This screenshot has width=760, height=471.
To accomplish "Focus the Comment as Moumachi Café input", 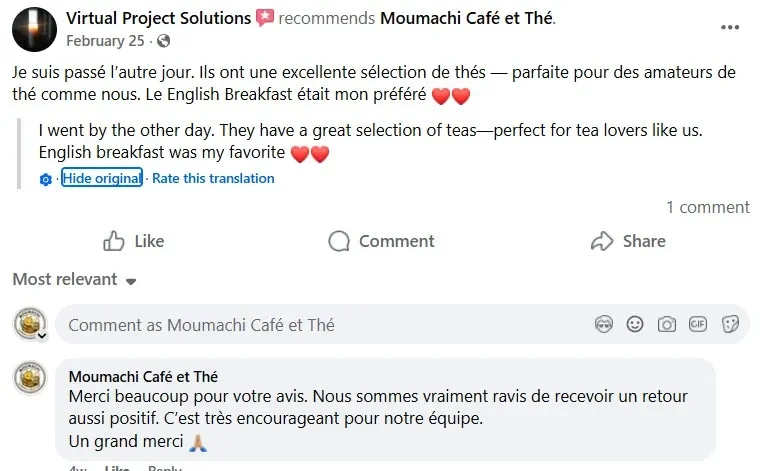I will (320, 325).
